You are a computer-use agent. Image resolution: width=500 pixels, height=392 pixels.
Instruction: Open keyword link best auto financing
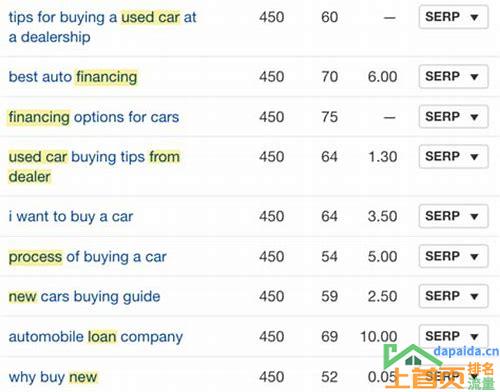pyautogui.click(x=73, y=77)
